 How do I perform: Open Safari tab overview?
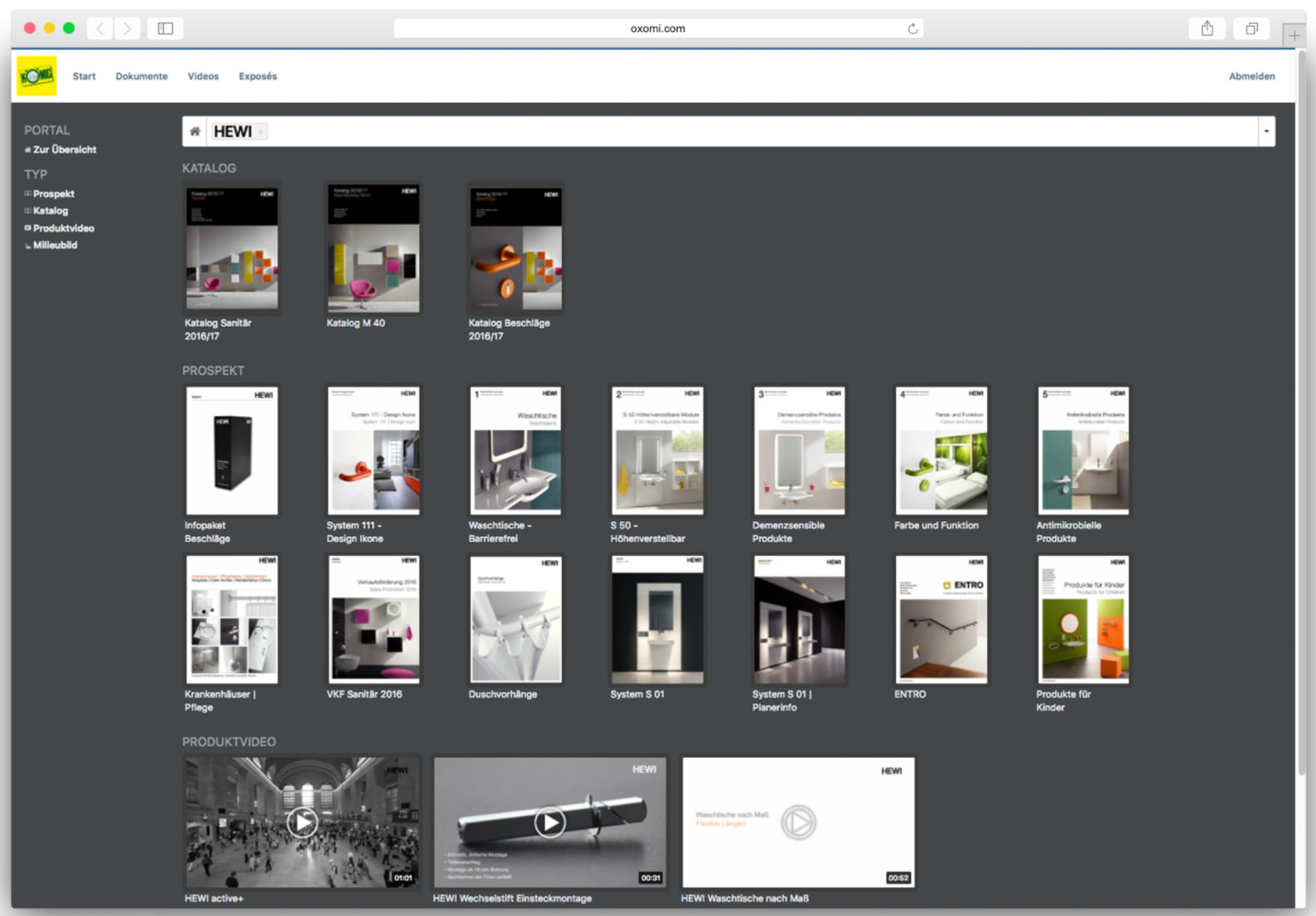click(x=1252, y=29)
